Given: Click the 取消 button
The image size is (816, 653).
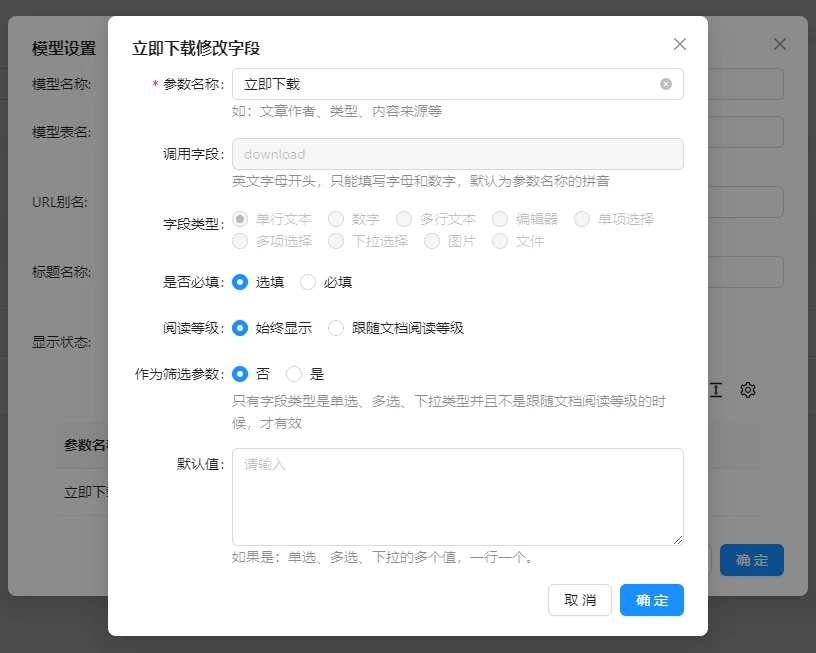Looking at the screenshot, I should 580,600.
